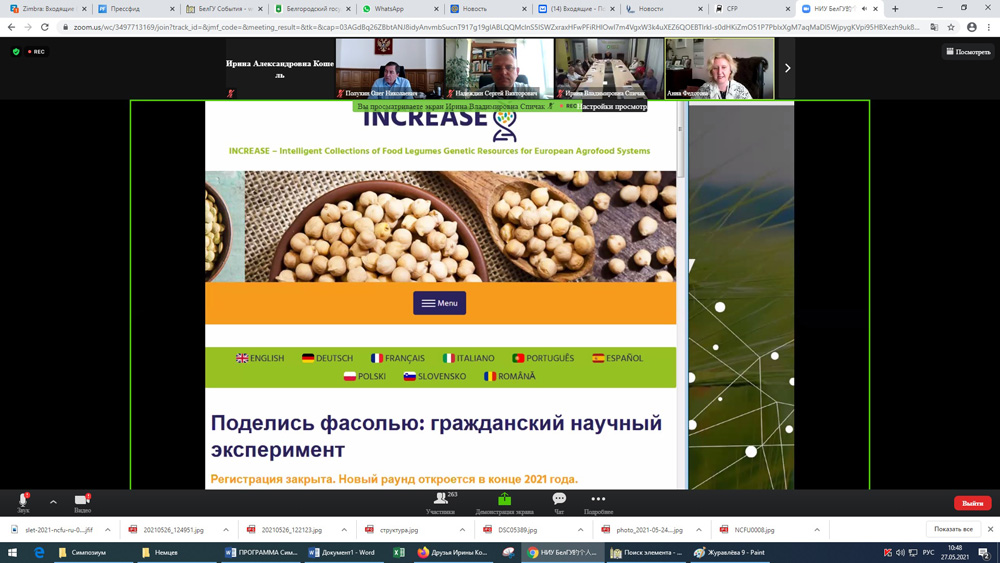Turn on camera with Видео icon

[82, 500]
